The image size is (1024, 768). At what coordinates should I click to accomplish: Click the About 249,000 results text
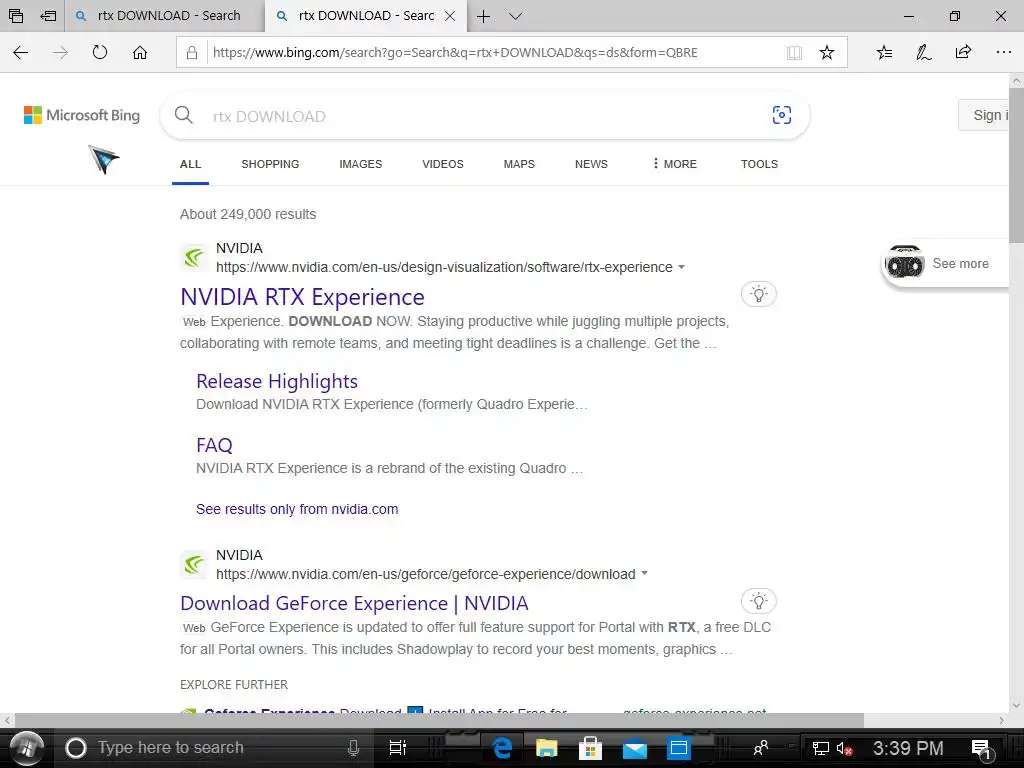pyautogui.click(x=248, y=214)
